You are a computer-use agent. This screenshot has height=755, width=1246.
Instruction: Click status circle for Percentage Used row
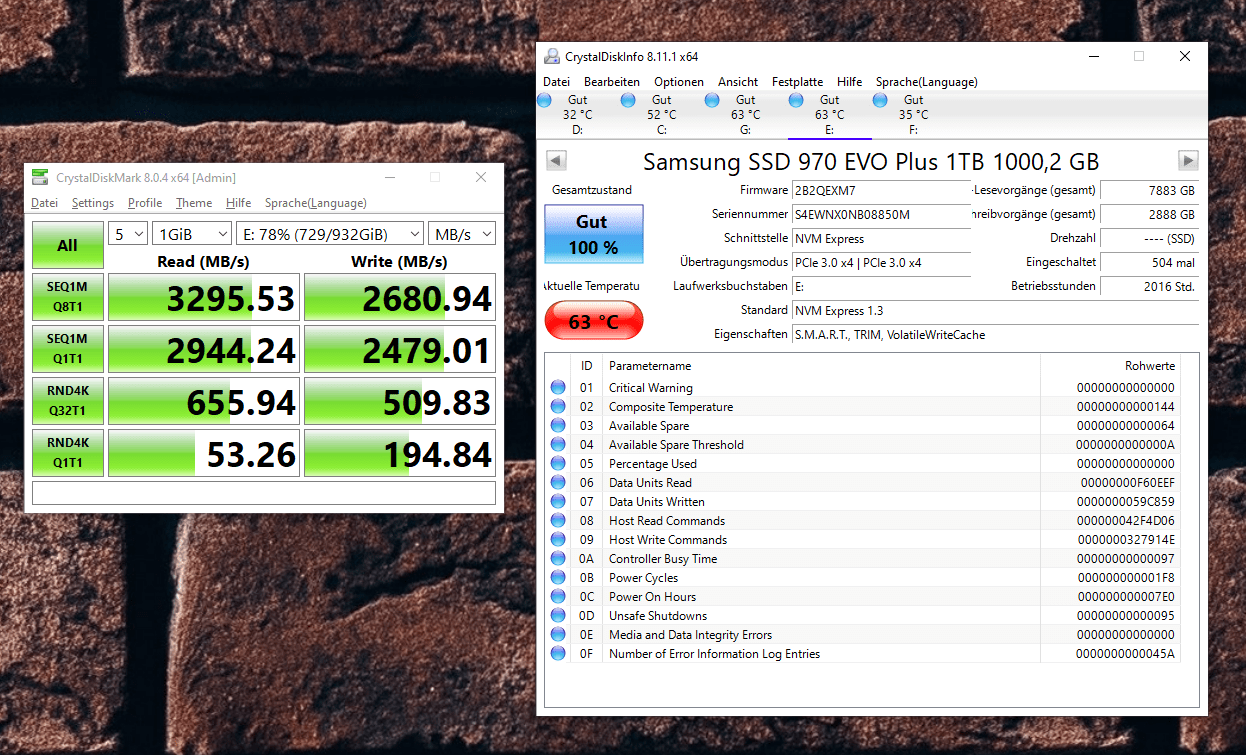[558, 463]
